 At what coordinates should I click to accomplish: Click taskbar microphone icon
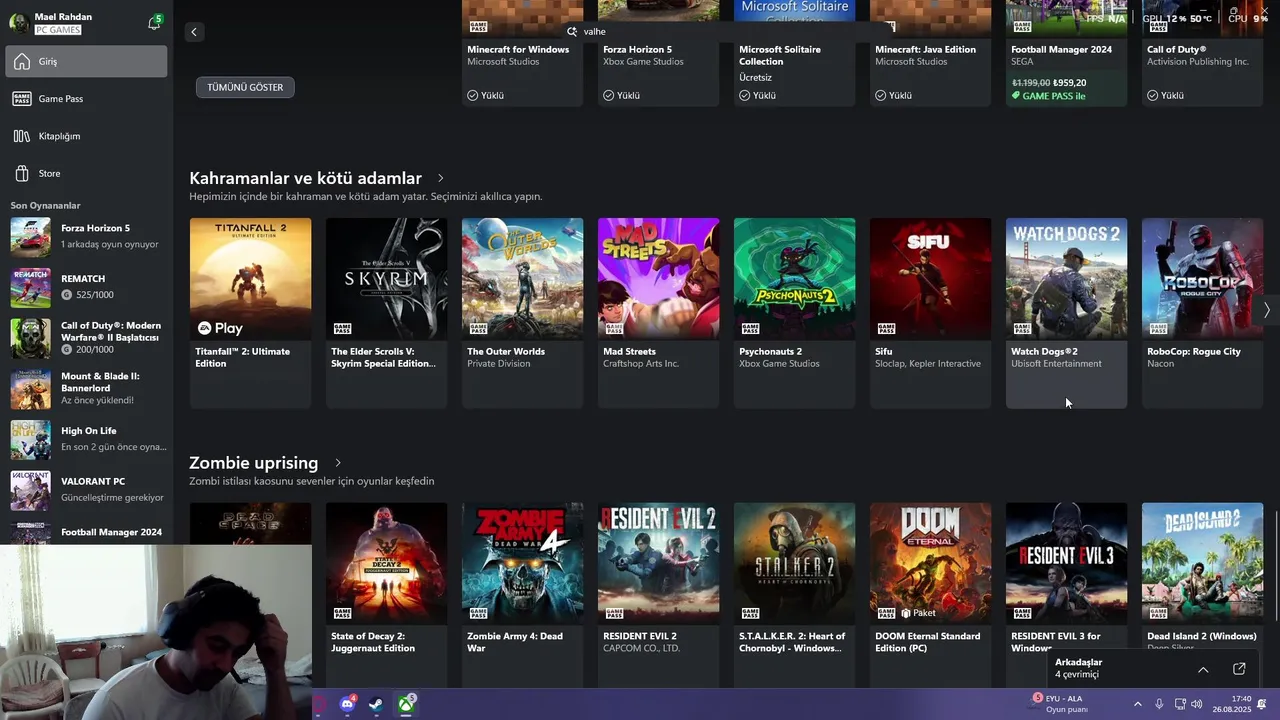[1159, 704]
